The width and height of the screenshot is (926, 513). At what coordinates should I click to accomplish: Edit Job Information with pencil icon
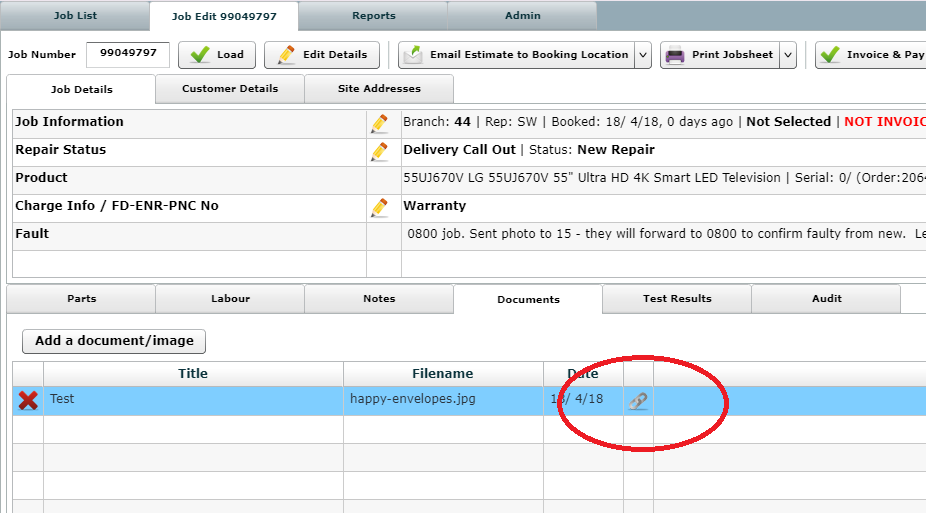point(379,123)
